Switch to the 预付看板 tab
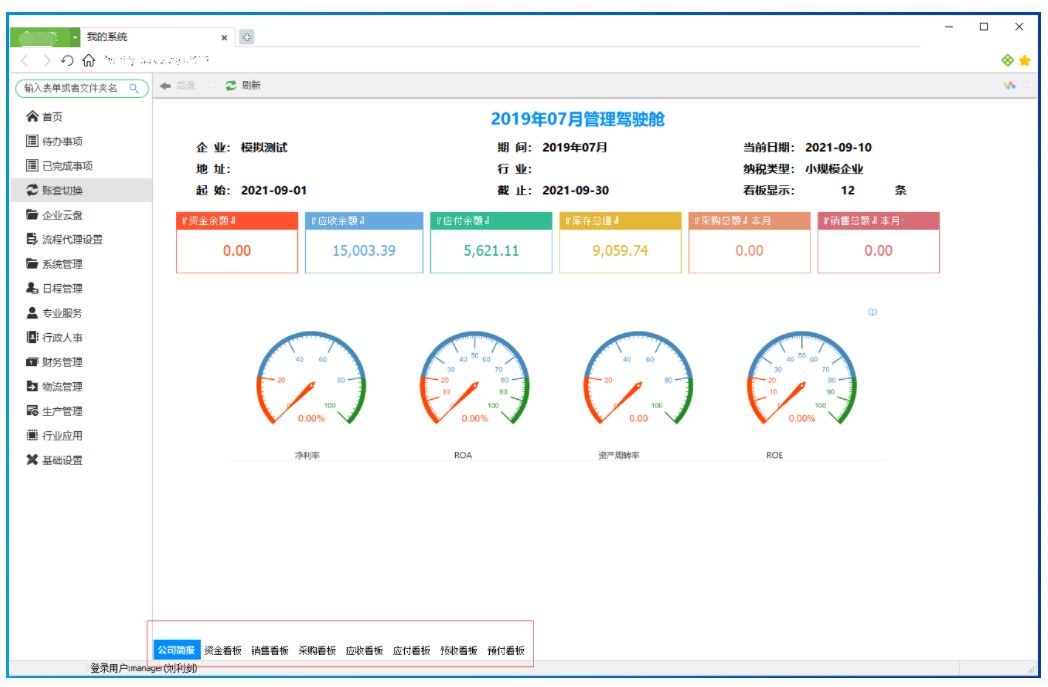The image size is (1048, 687). [506, 650]
